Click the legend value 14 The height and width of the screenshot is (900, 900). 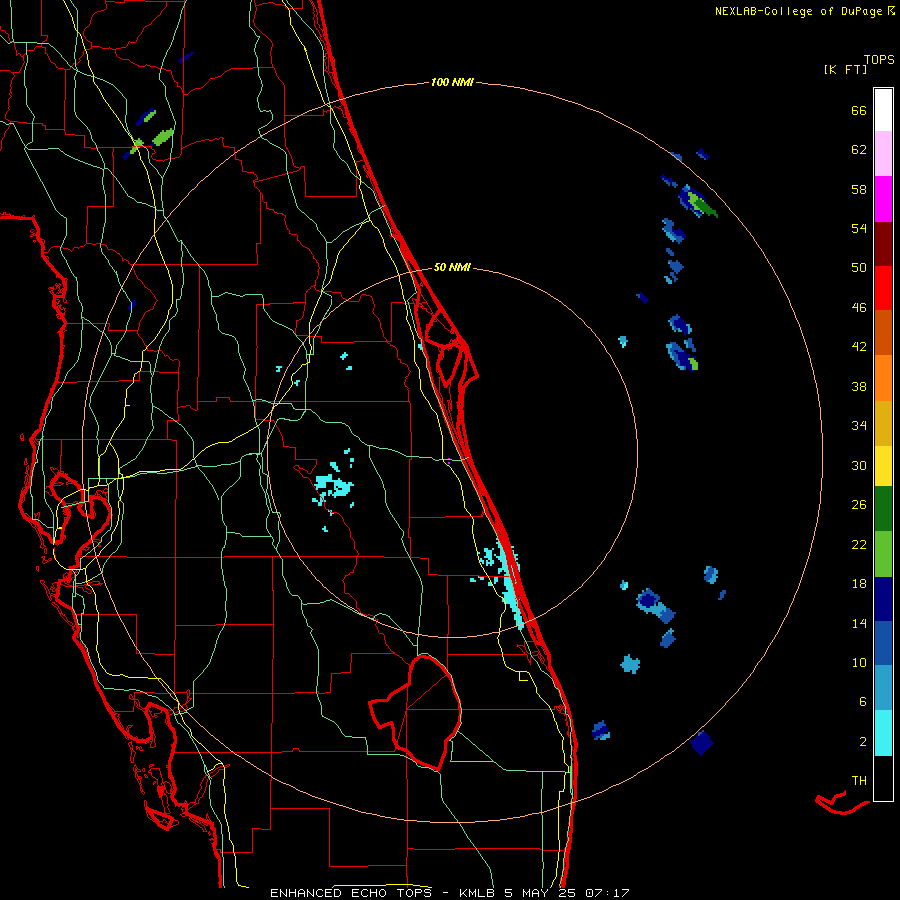(859, 623)
